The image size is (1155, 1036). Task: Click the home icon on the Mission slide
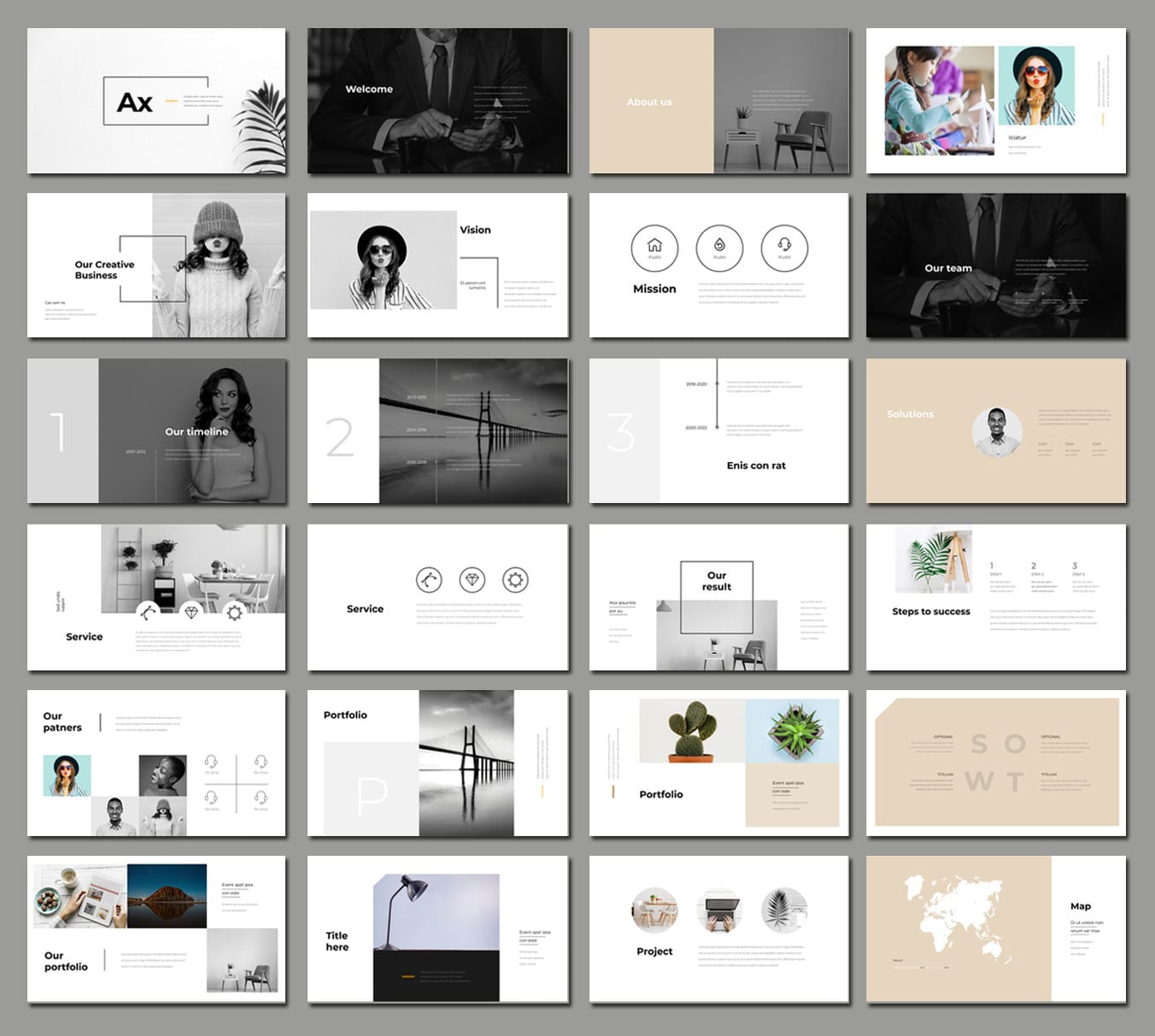[654, 247]
